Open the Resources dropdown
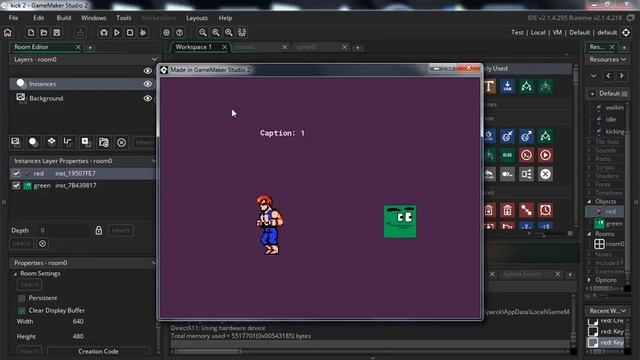 click(x=607, y=60)
